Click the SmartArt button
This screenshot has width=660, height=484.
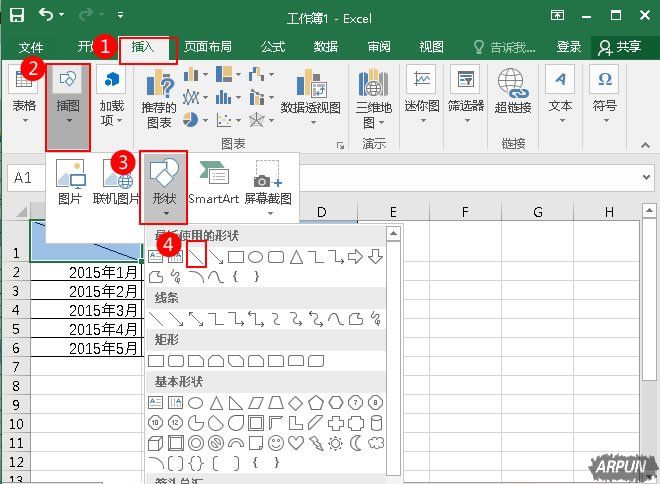[x=214, y=182]
